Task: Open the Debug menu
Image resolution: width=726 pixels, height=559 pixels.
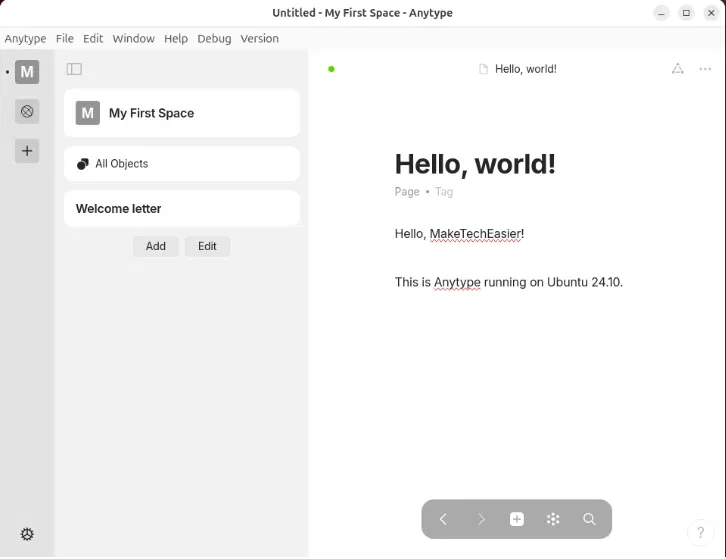Action: point(214,38)
